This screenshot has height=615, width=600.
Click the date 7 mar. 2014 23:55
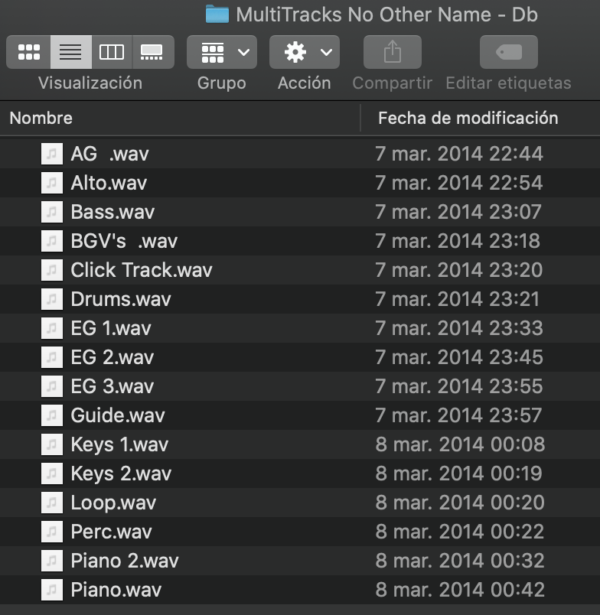click(x=459, y=386)
